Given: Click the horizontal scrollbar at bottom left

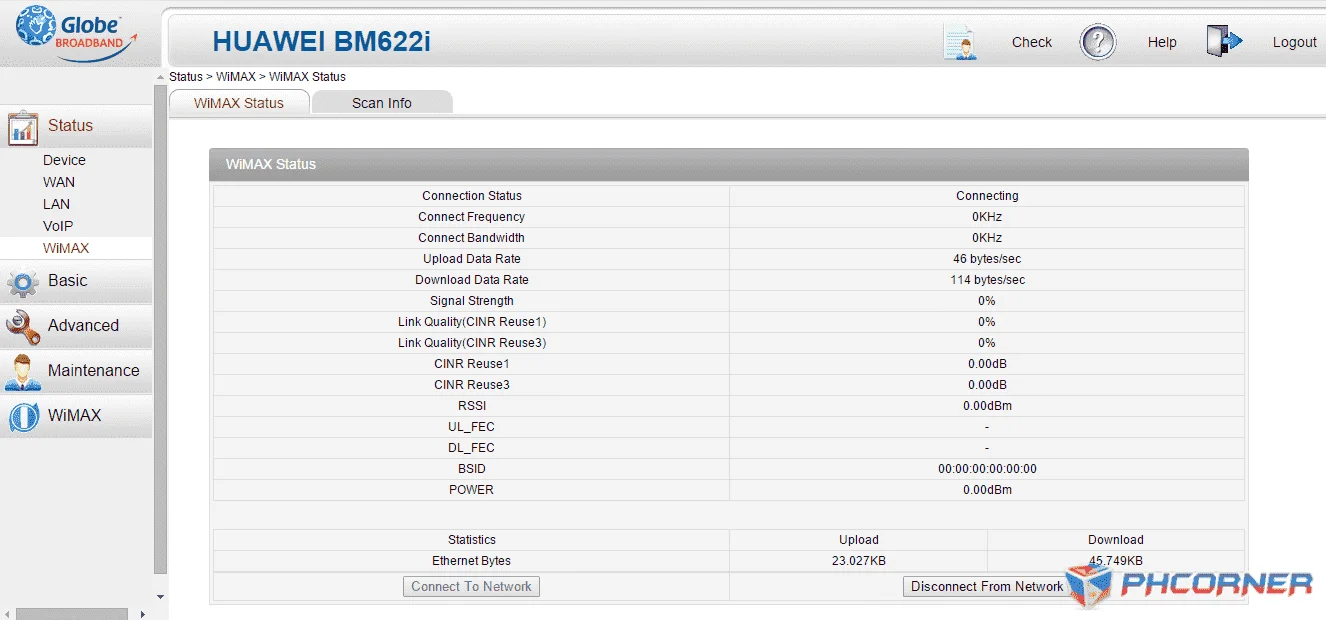Looking at the screenshot, I should (x=72, y=613).
